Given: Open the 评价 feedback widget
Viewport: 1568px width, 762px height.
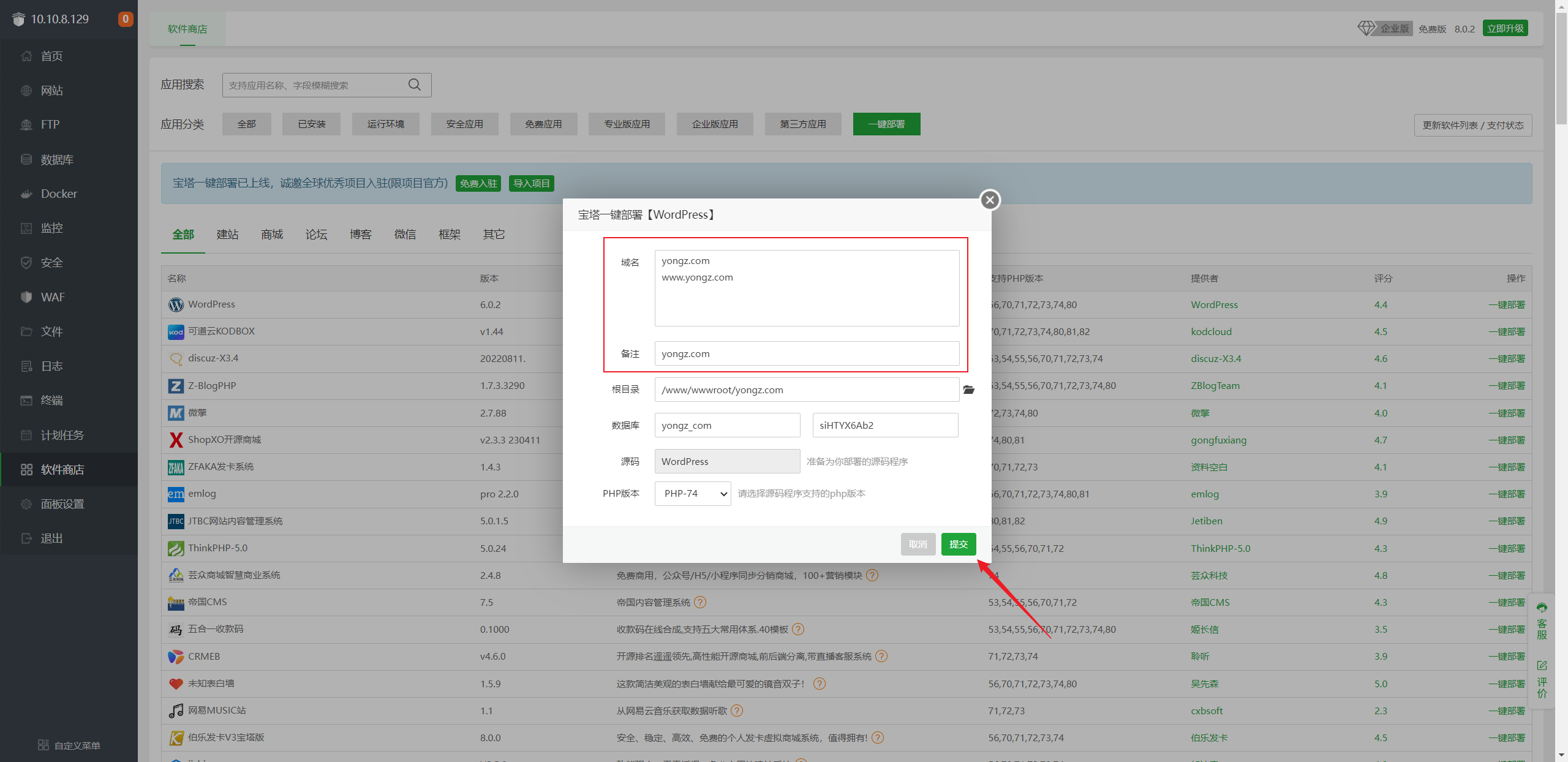Looking at the screenshot, I should click(x=1542, y=679).
